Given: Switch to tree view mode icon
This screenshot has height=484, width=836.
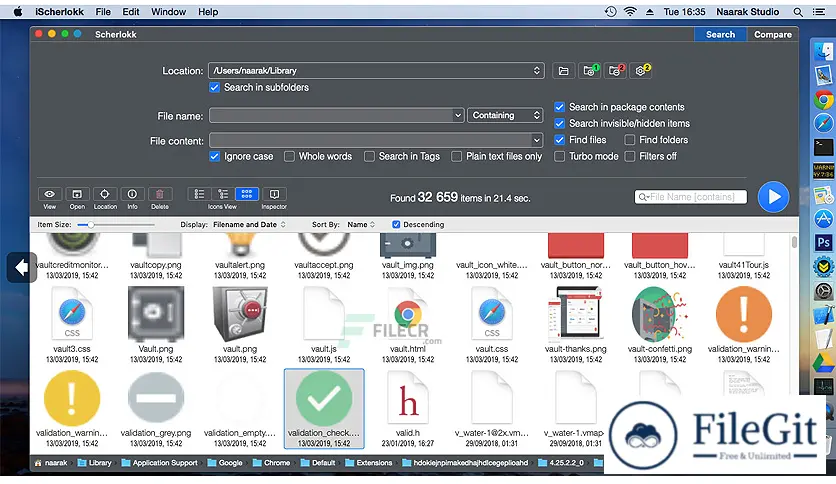Looking at the screenshot, I should click(x=223, y=194).
